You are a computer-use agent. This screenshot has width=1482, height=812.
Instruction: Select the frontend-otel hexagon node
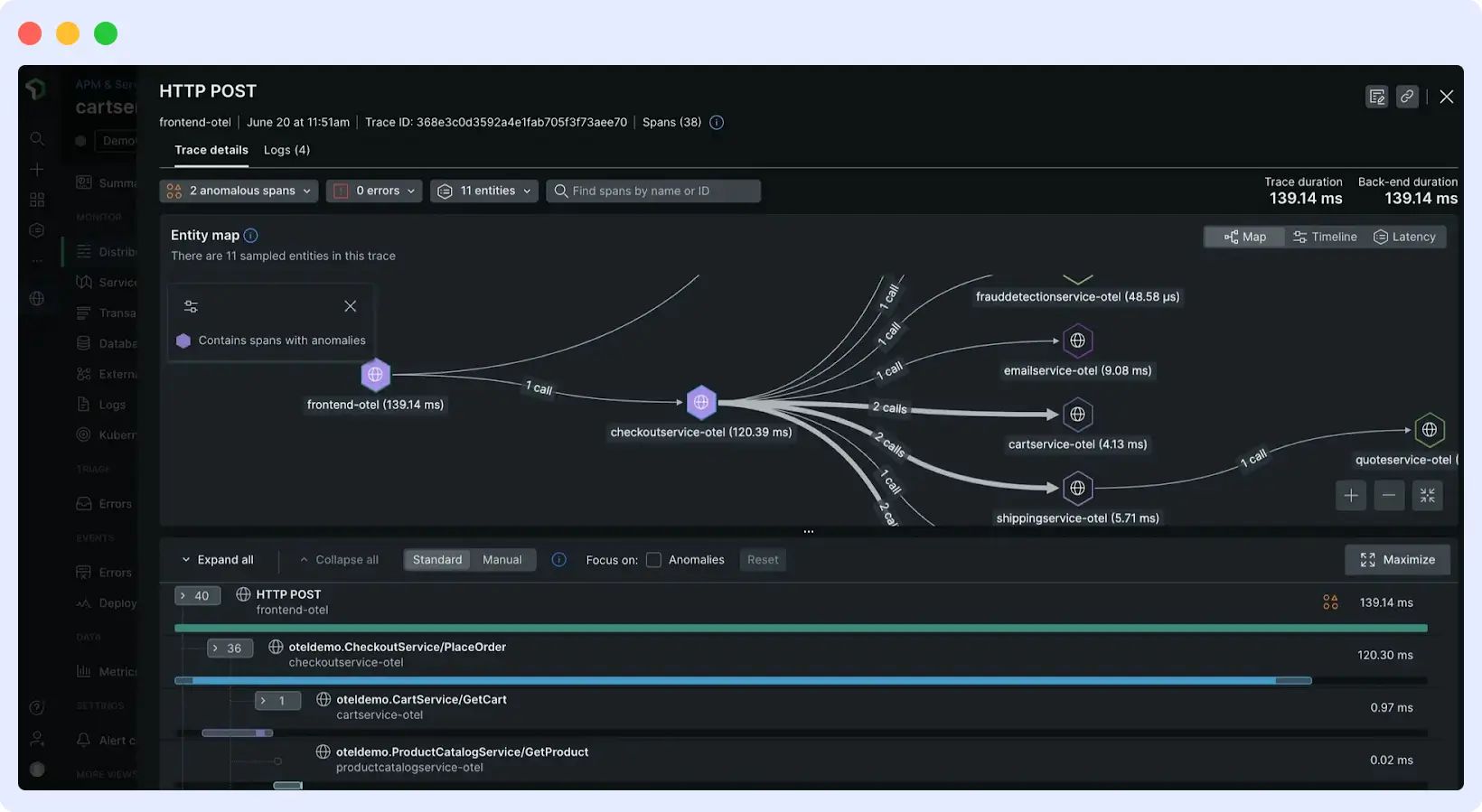(375, 374)
